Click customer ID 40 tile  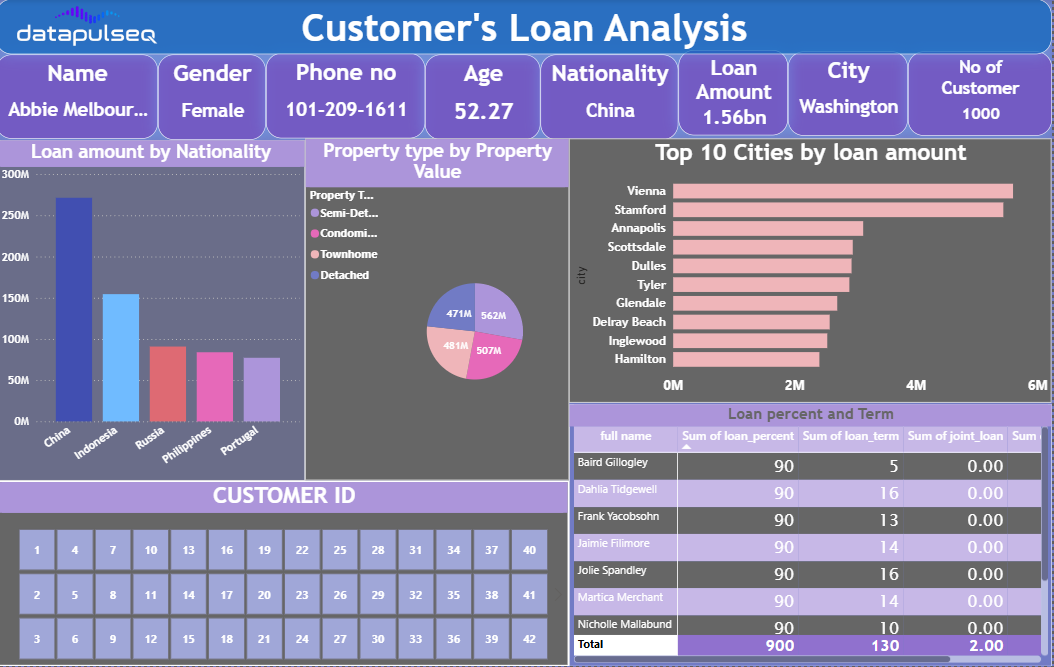pos(530,550)
